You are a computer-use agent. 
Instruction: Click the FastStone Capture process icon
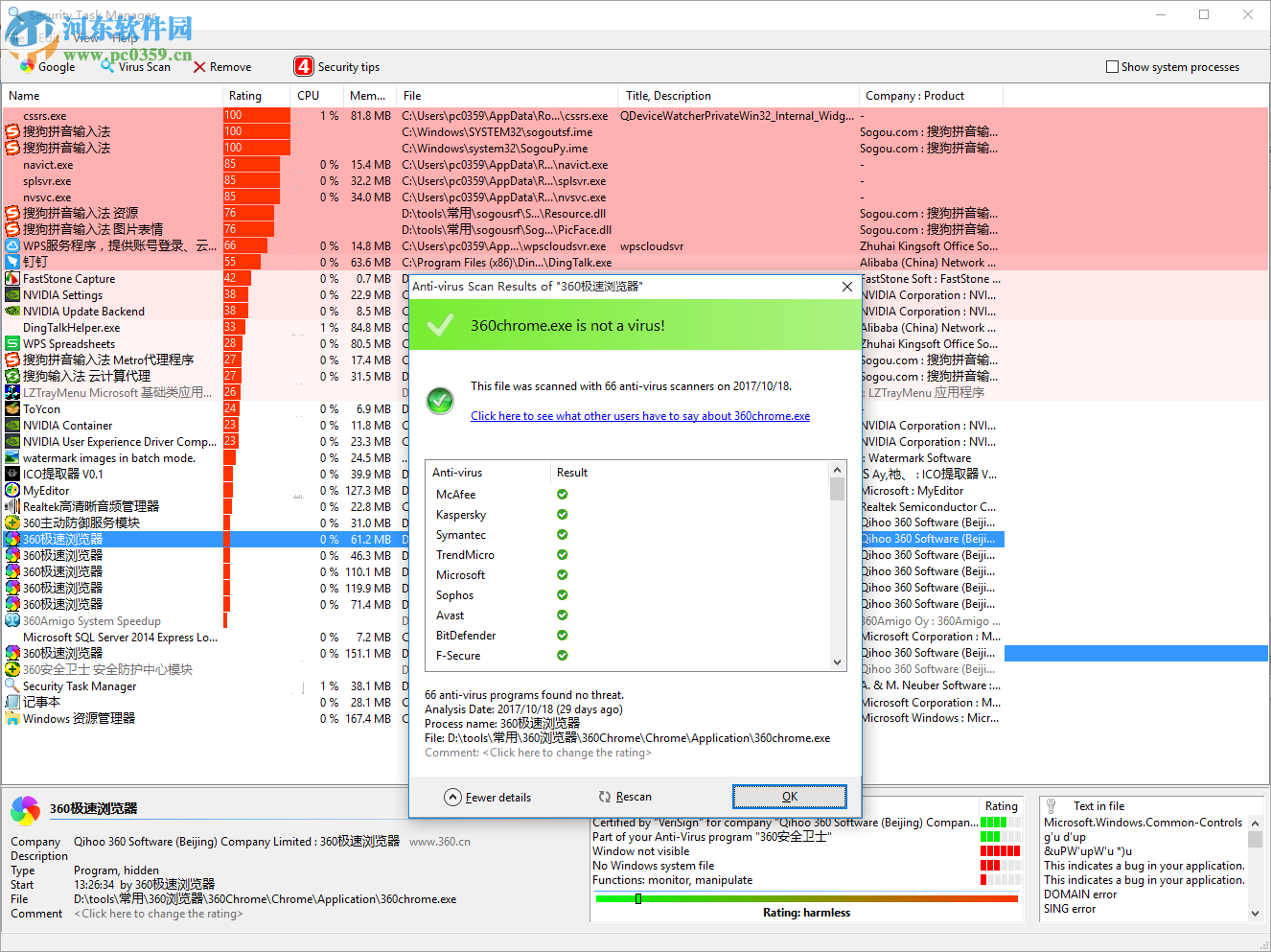pos(11,278)
